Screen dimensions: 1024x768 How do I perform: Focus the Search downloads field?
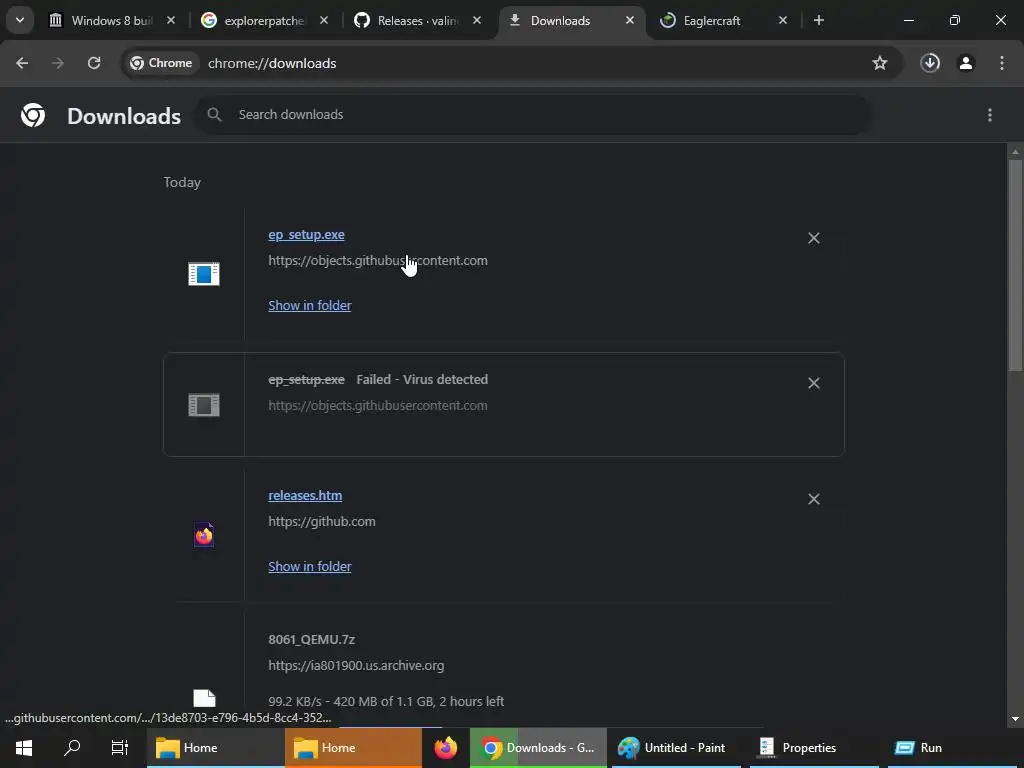533,115
